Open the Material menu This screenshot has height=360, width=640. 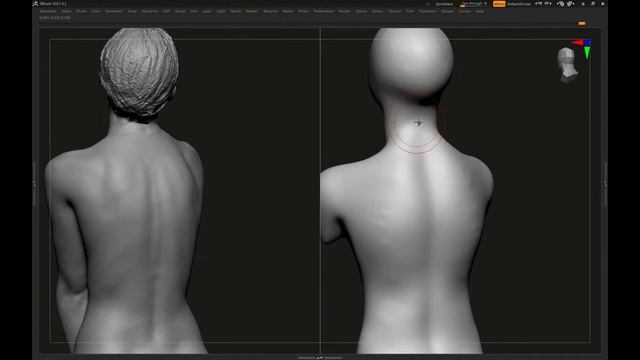270,11
